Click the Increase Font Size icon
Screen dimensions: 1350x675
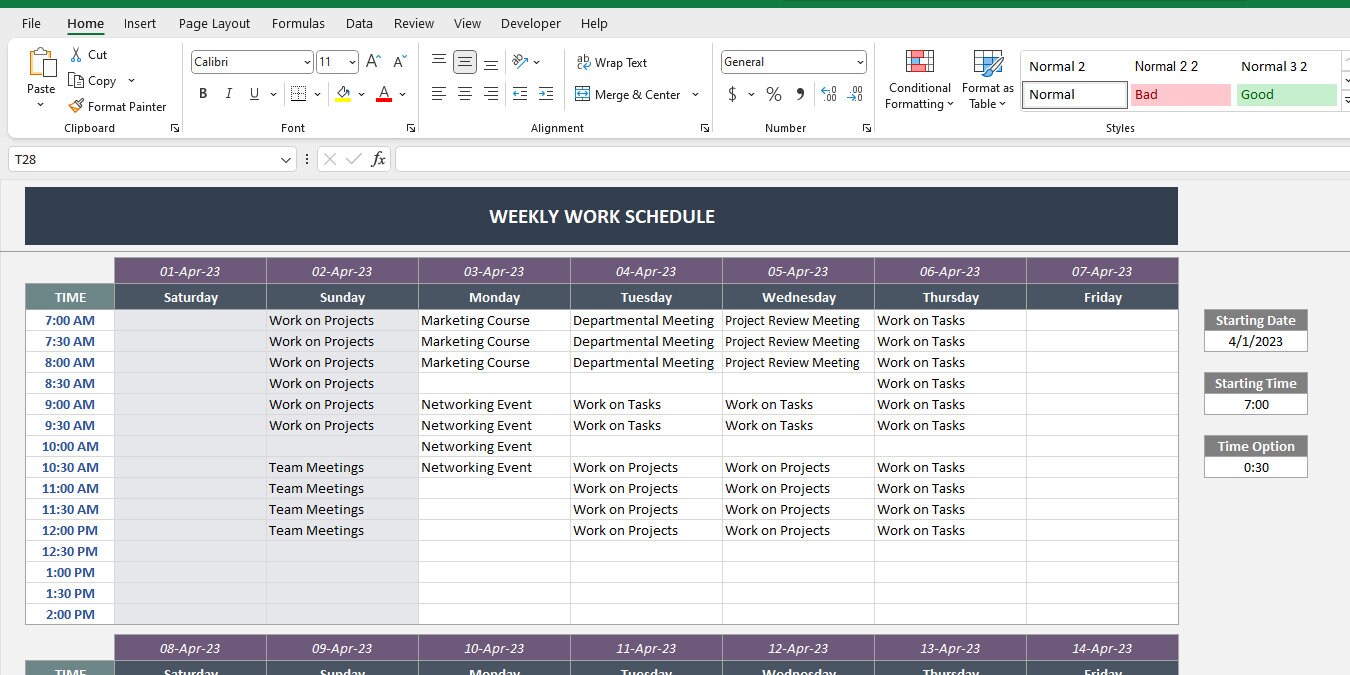coord(371,61)
